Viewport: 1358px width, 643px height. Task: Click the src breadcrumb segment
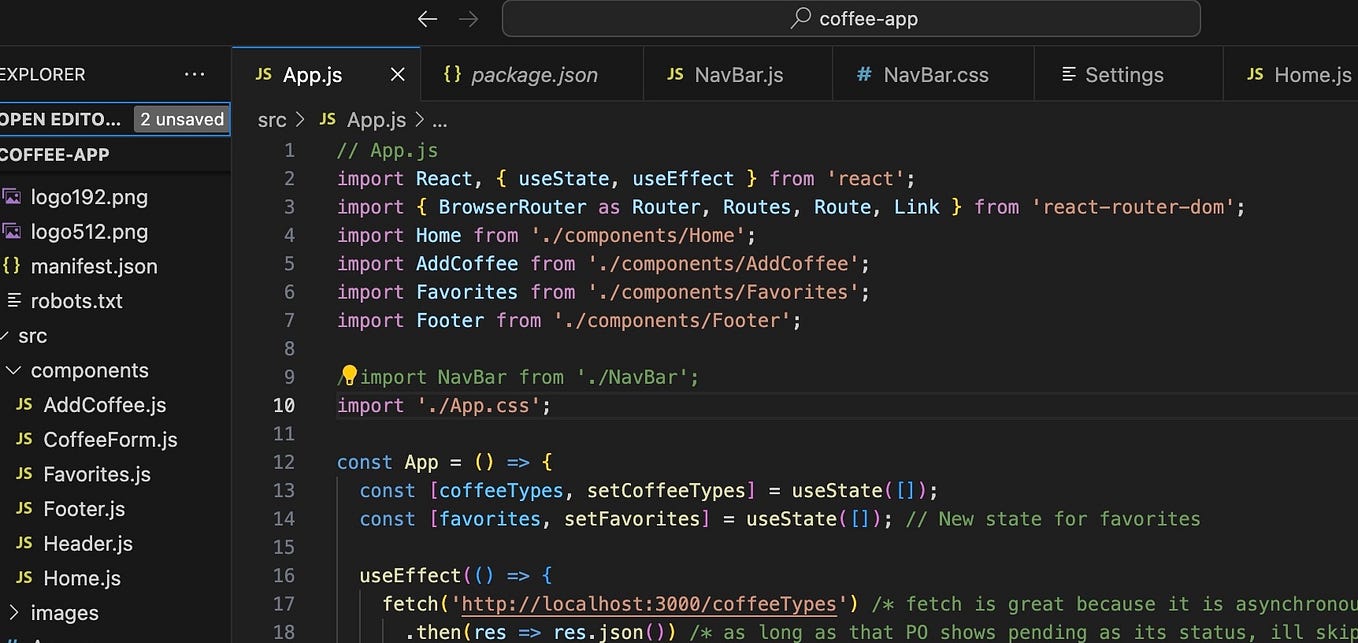tap(272, 120)
